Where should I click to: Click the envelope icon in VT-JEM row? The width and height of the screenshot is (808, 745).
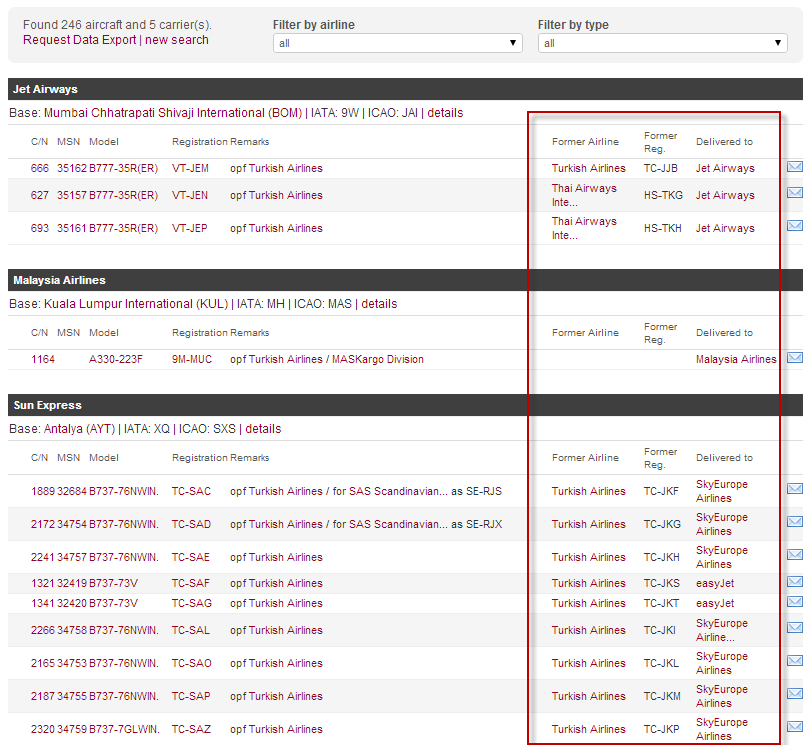point(795,167)
